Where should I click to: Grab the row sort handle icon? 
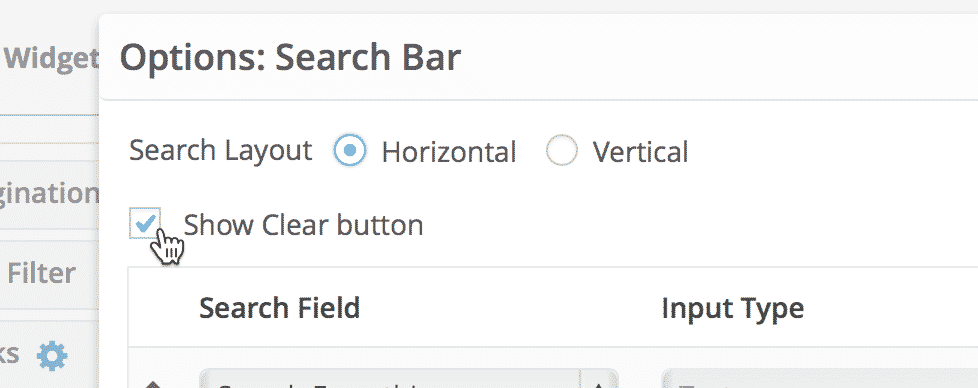coord(153,385)
